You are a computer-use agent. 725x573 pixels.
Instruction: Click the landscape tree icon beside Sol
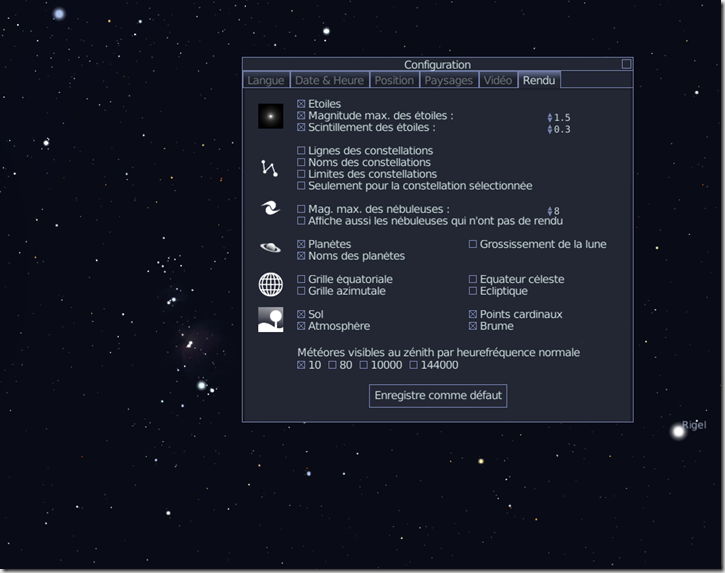pos(270,320)
